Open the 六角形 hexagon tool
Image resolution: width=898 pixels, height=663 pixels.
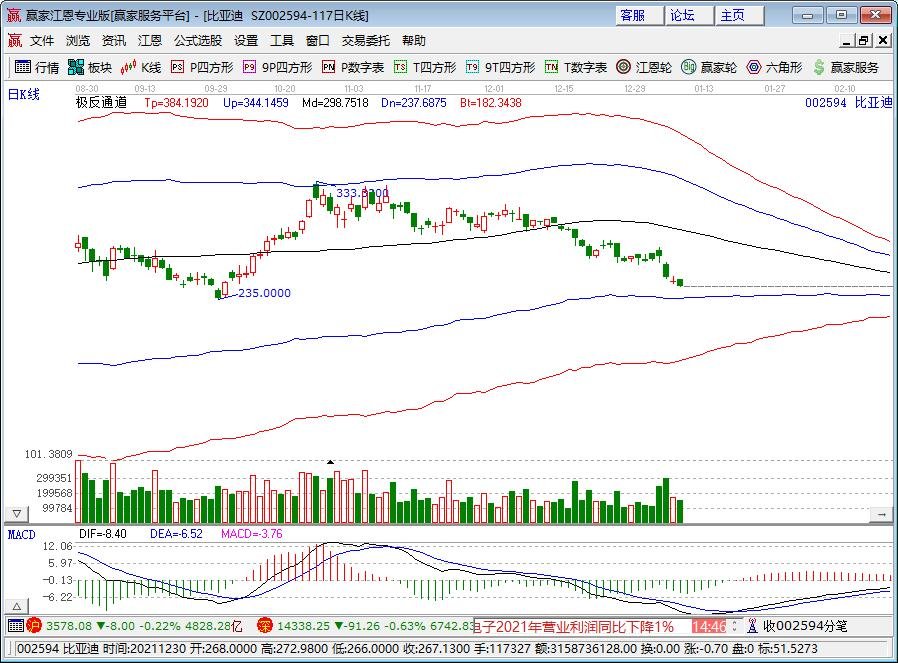[x=774, y=68]
